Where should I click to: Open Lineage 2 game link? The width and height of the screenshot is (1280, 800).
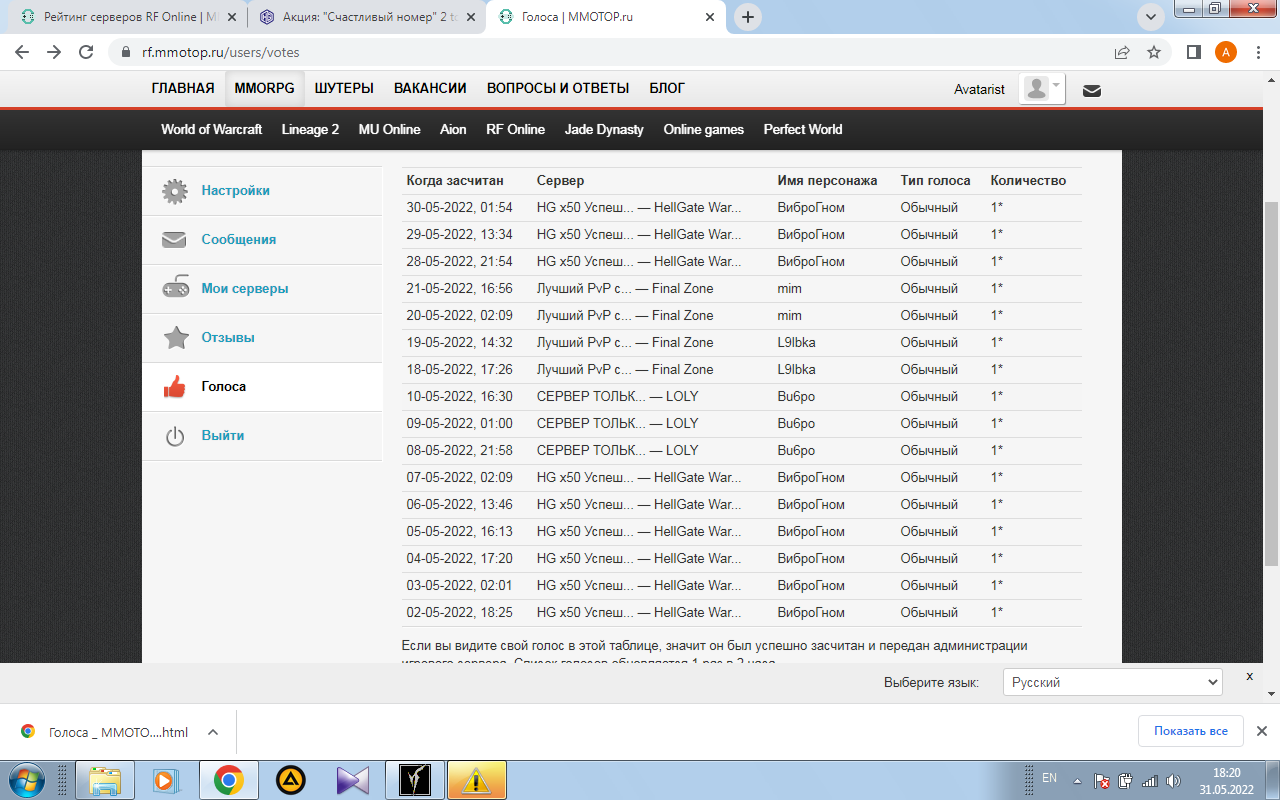click(x=310, y=129)
